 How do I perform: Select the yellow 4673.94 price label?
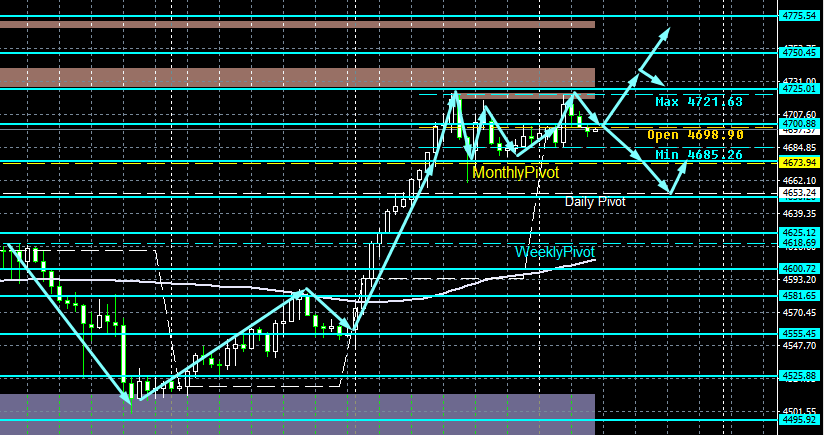(x=799, y=163)
